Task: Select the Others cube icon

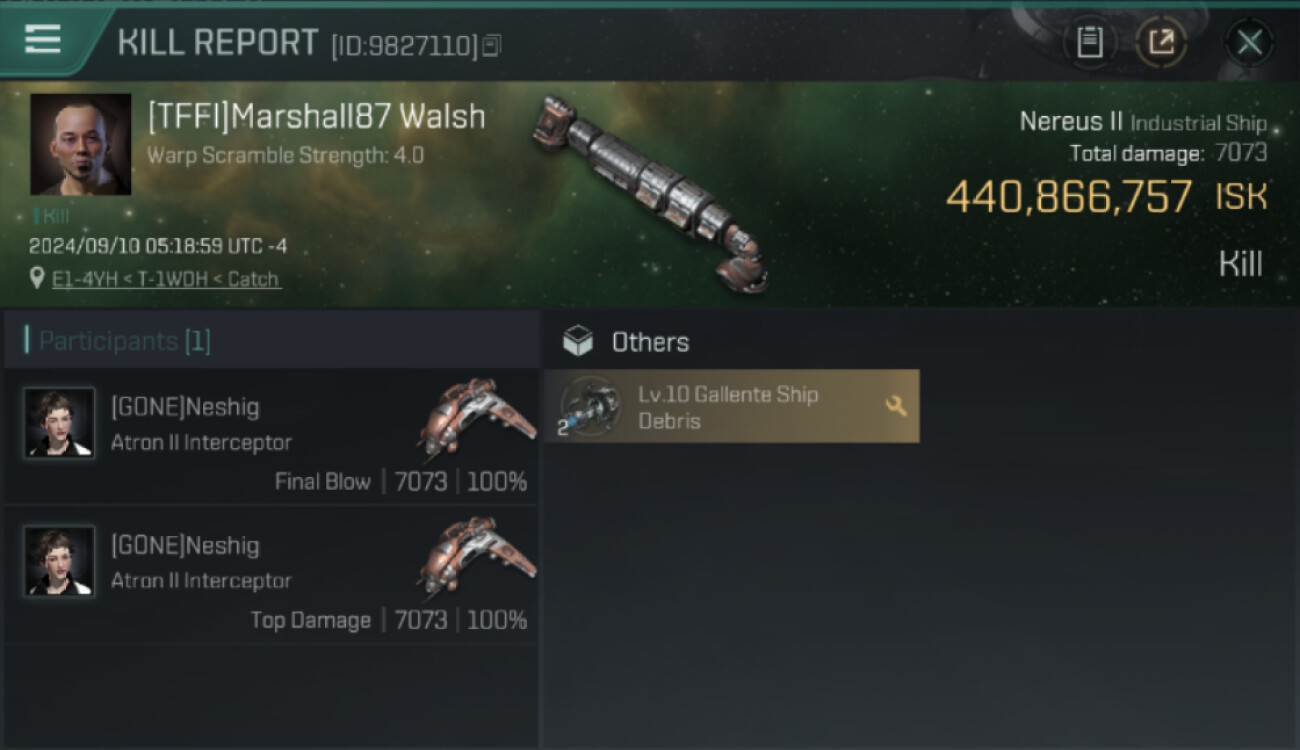Action: click(x=578, y=342)
